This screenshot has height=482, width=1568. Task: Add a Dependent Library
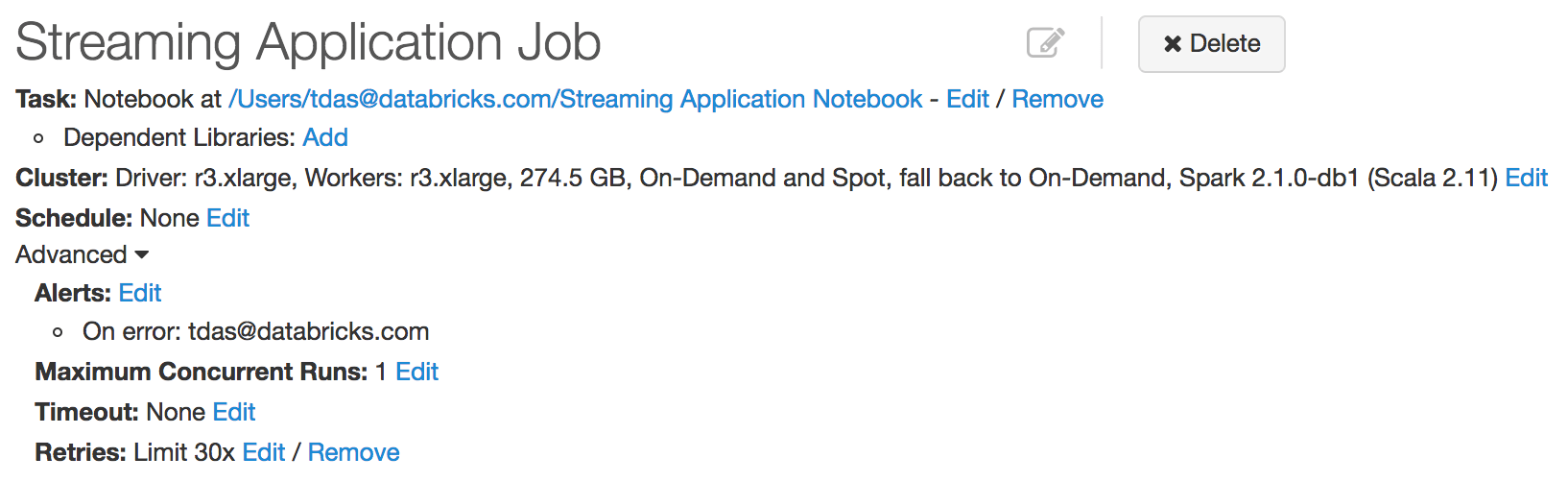325,137
